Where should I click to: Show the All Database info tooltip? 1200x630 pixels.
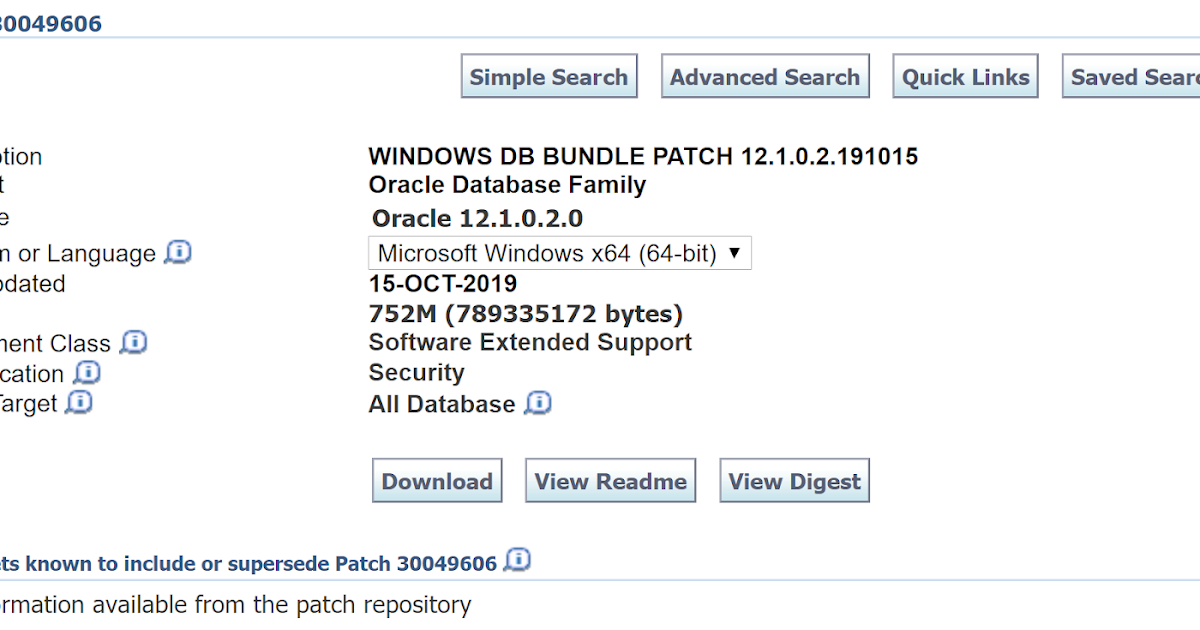pos(538,403)
